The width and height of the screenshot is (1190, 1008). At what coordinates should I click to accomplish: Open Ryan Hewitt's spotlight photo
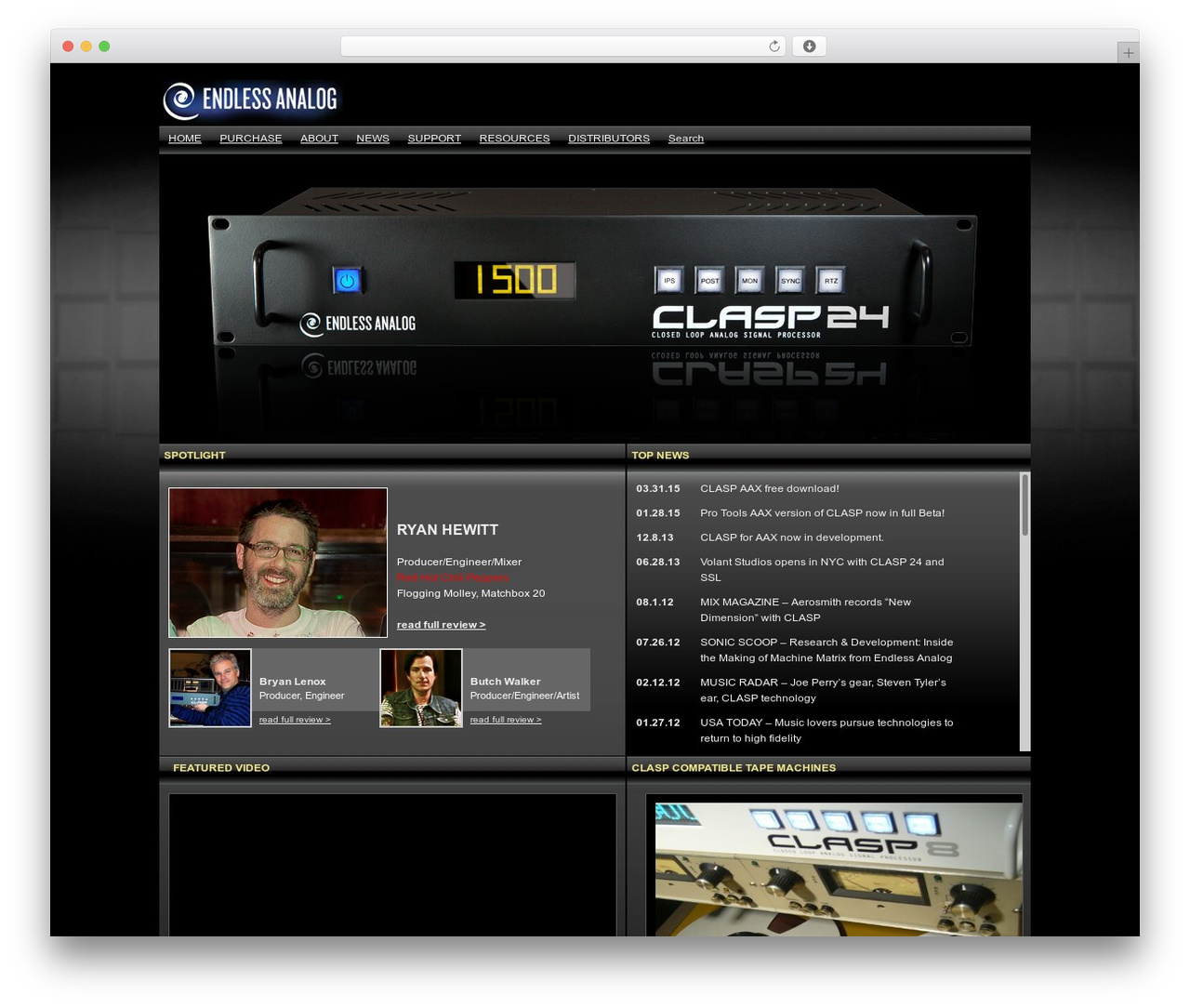point(278,563)
